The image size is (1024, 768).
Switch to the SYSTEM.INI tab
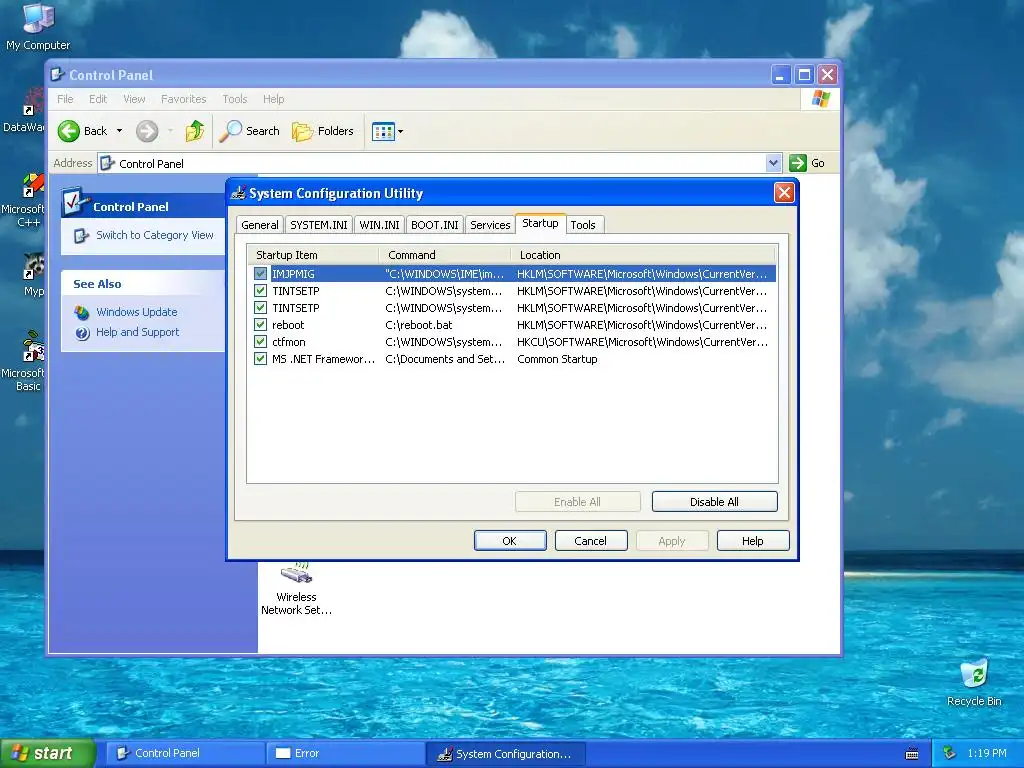[319, 225]
